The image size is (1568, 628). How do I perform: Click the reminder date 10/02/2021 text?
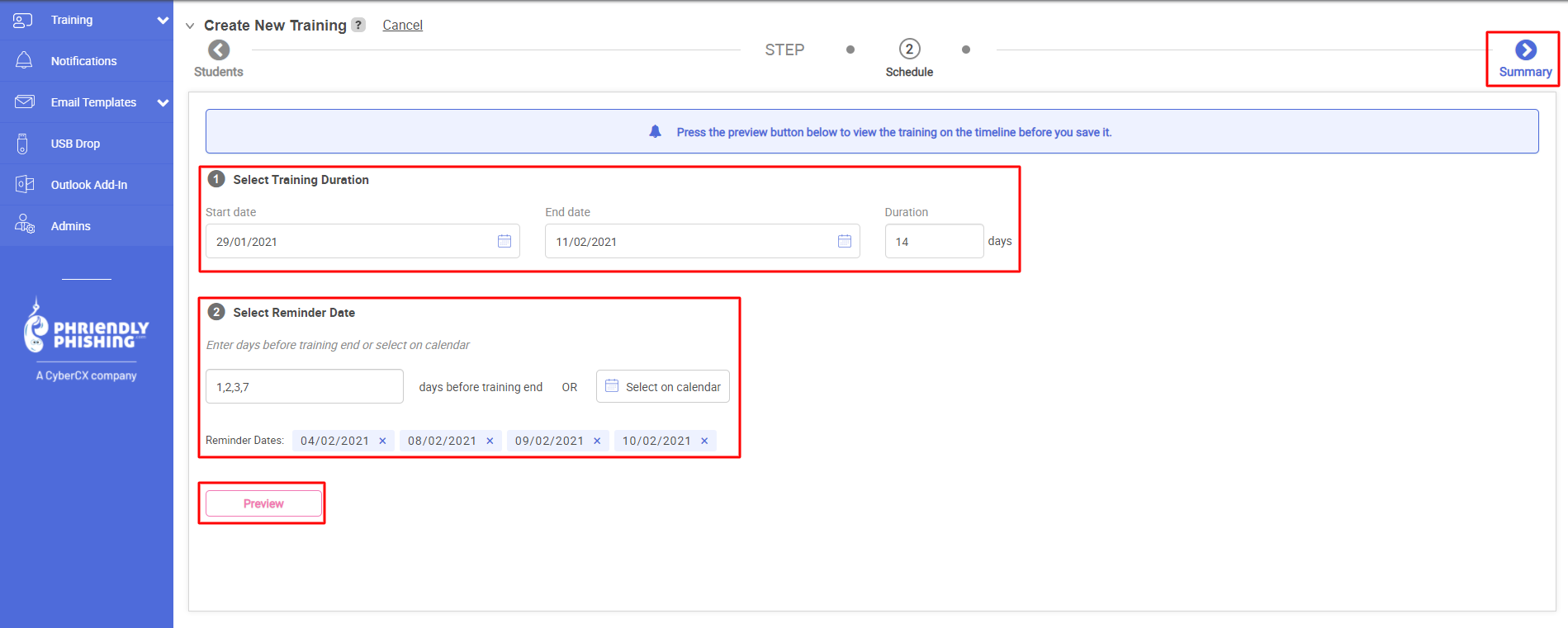[656, 441]
